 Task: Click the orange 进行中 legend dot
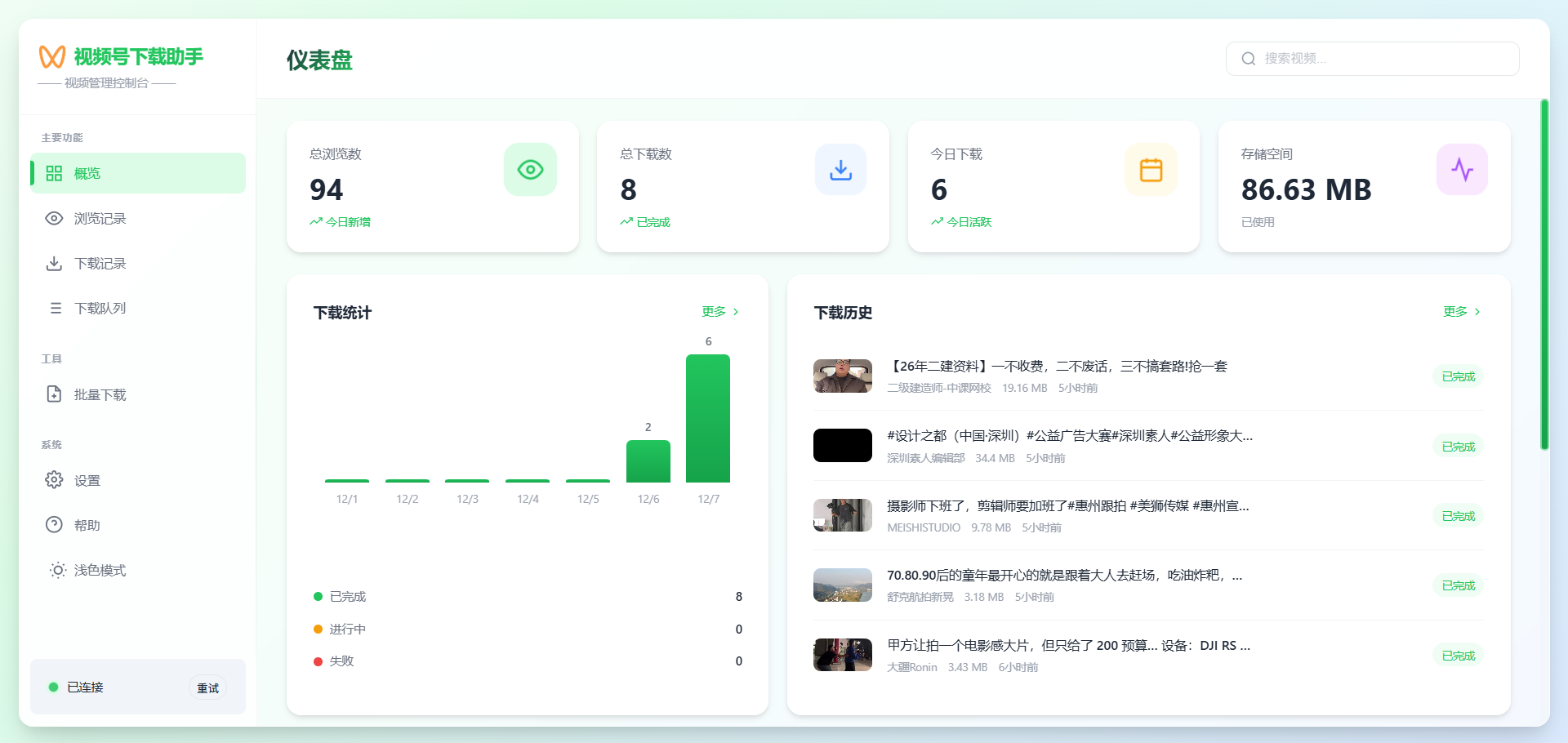(x=318, y=629)
